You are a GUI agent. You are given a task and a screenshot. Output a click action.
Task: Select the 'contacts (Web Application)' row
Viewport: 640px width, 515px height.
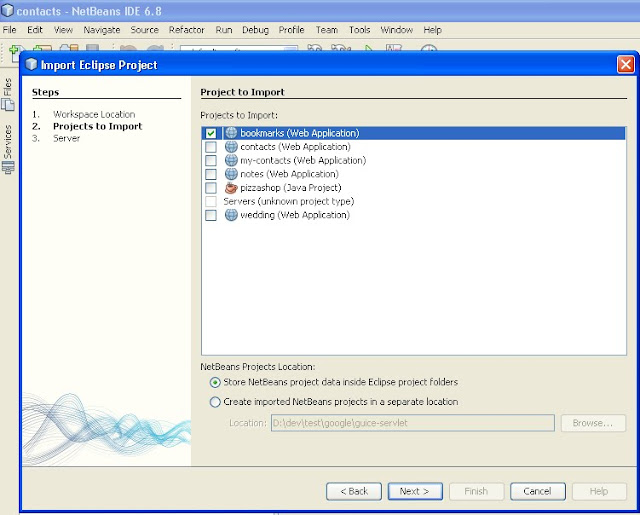[413, 147]
